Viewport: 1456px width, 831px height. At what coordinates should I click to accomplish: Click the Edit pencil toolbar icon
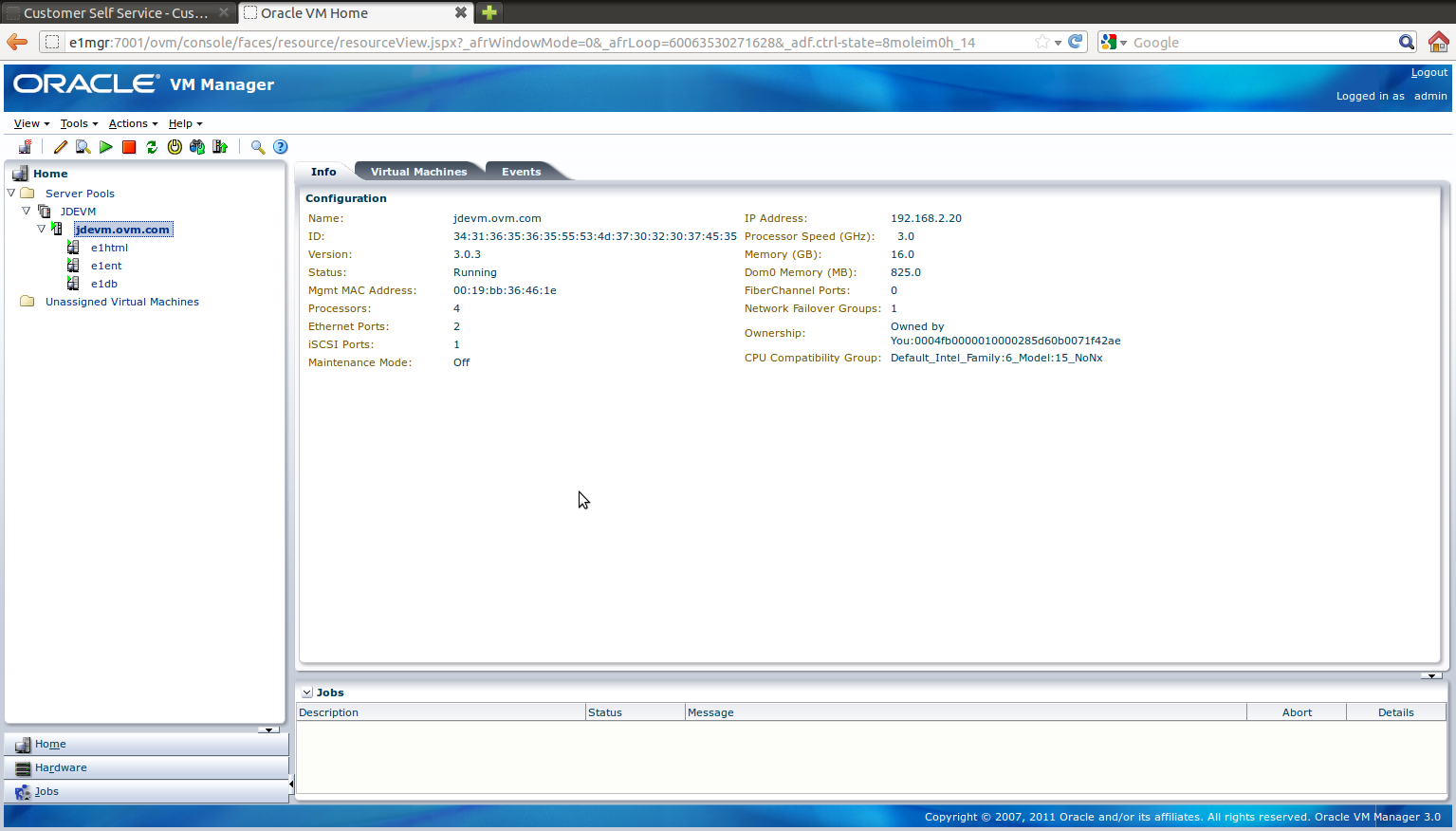(x=61, y=147)
